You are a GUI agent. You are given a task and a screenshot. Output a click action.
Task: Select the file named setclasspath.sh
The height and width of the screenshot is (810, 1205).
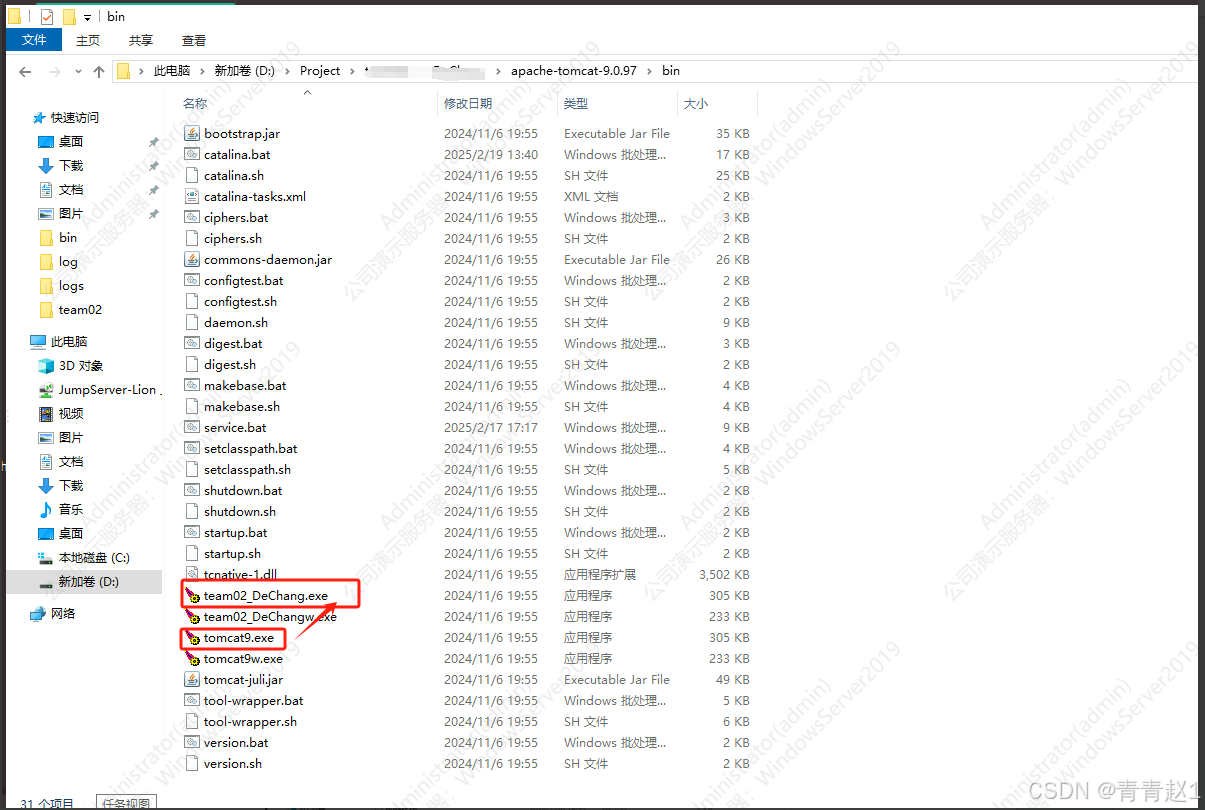pyautogui.click(x=247, y=469)
